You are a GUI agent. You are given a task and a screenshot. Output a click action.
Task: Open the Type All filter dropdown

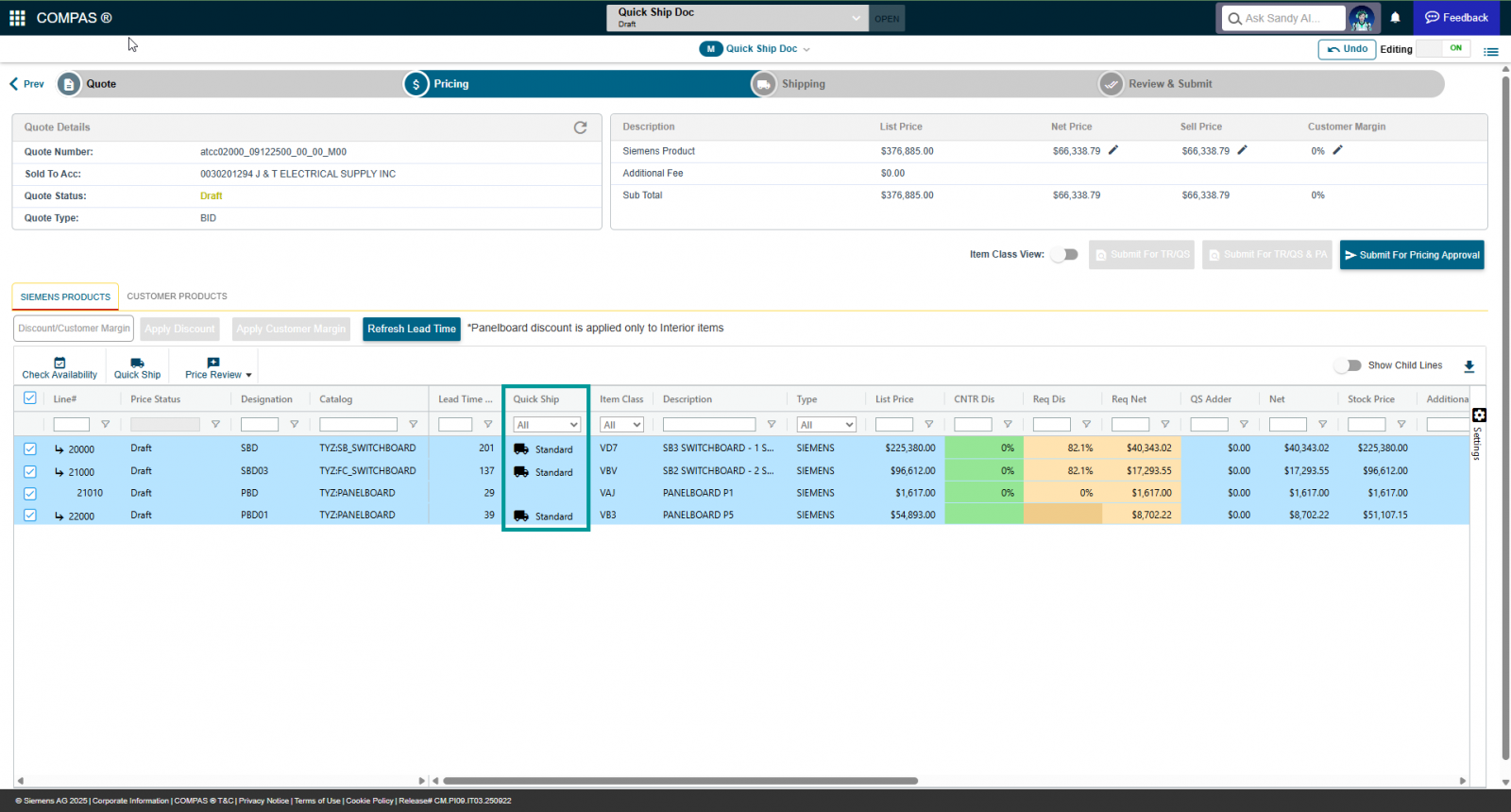(826, 425)
